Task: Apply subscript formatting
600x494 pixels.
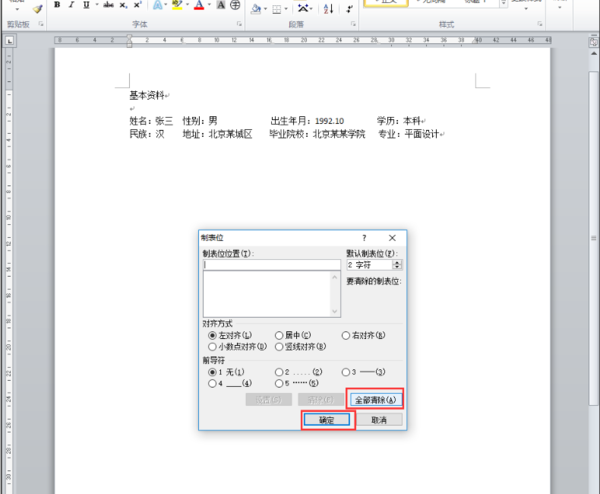Action: 123,5
